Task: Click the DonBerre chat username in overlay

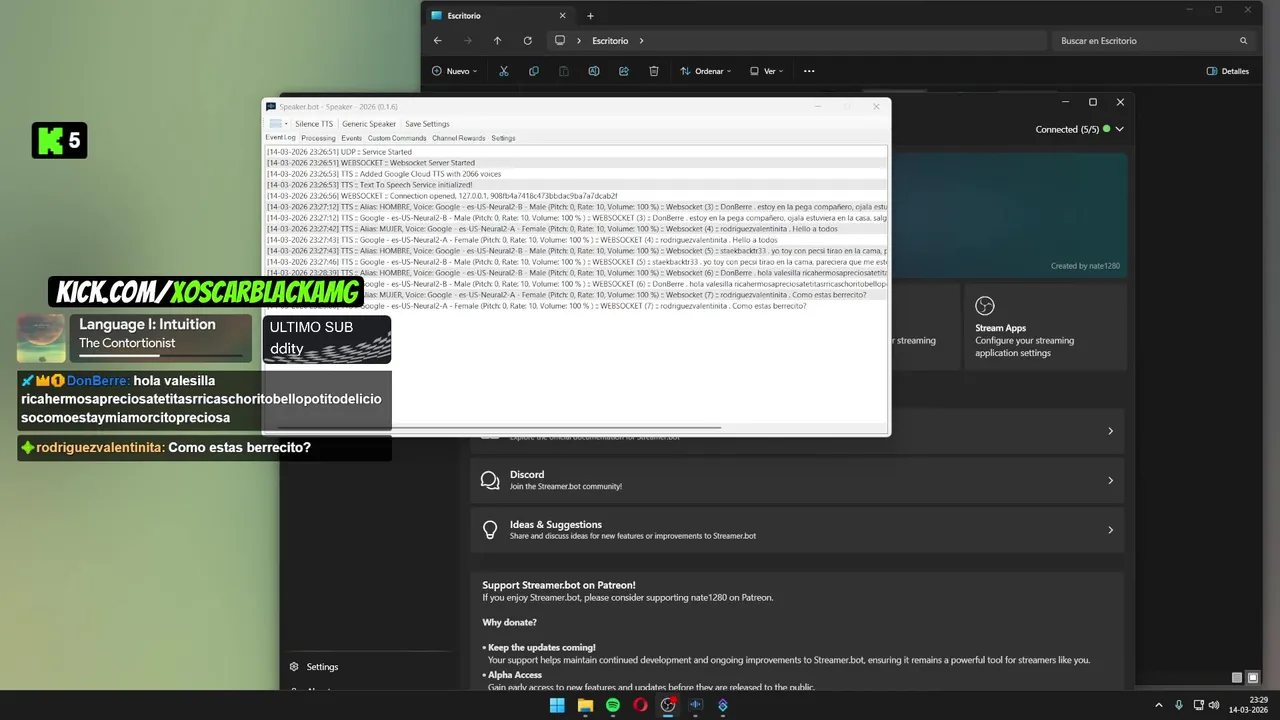Action: coord(99,381)
